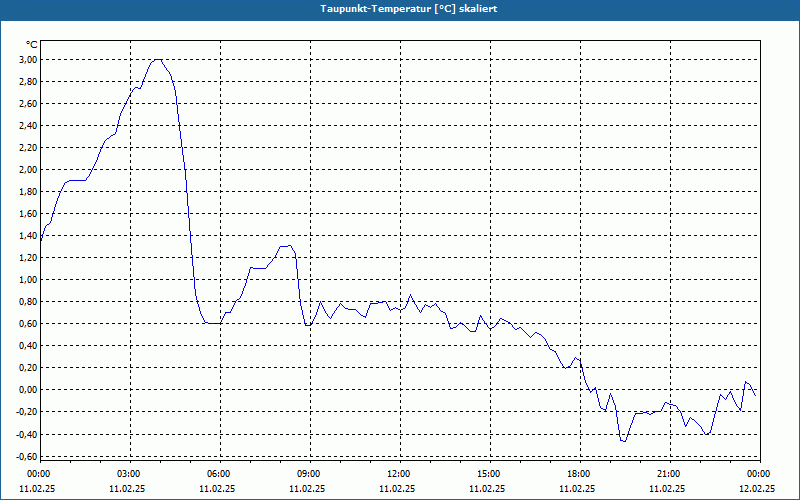The width and height of the screenshot is (800, 500).
Task: Click the 15:00 x-axis time
Action: coord(490,474)
